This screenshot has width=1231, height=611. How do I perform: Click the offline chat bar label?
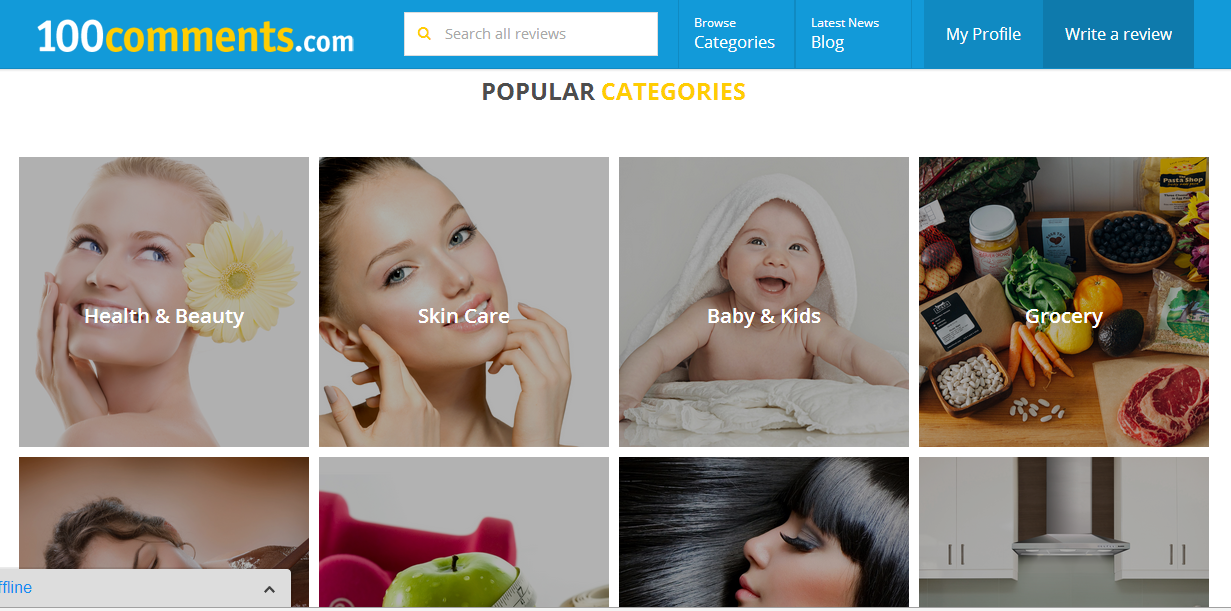(16, 588)
